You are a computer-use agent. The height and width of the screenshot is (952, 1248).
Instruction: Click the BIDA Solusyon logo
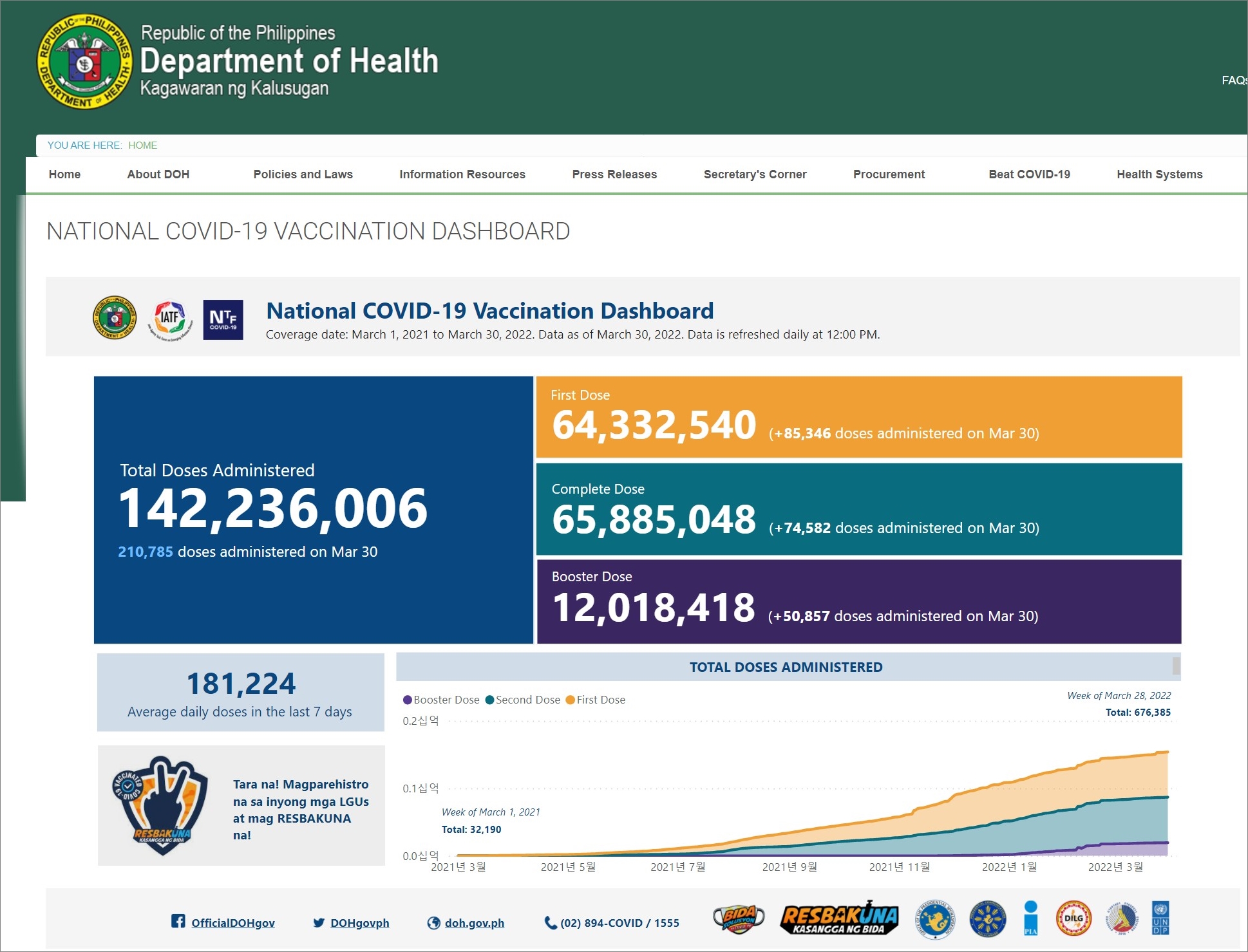(x=739, y=919)
